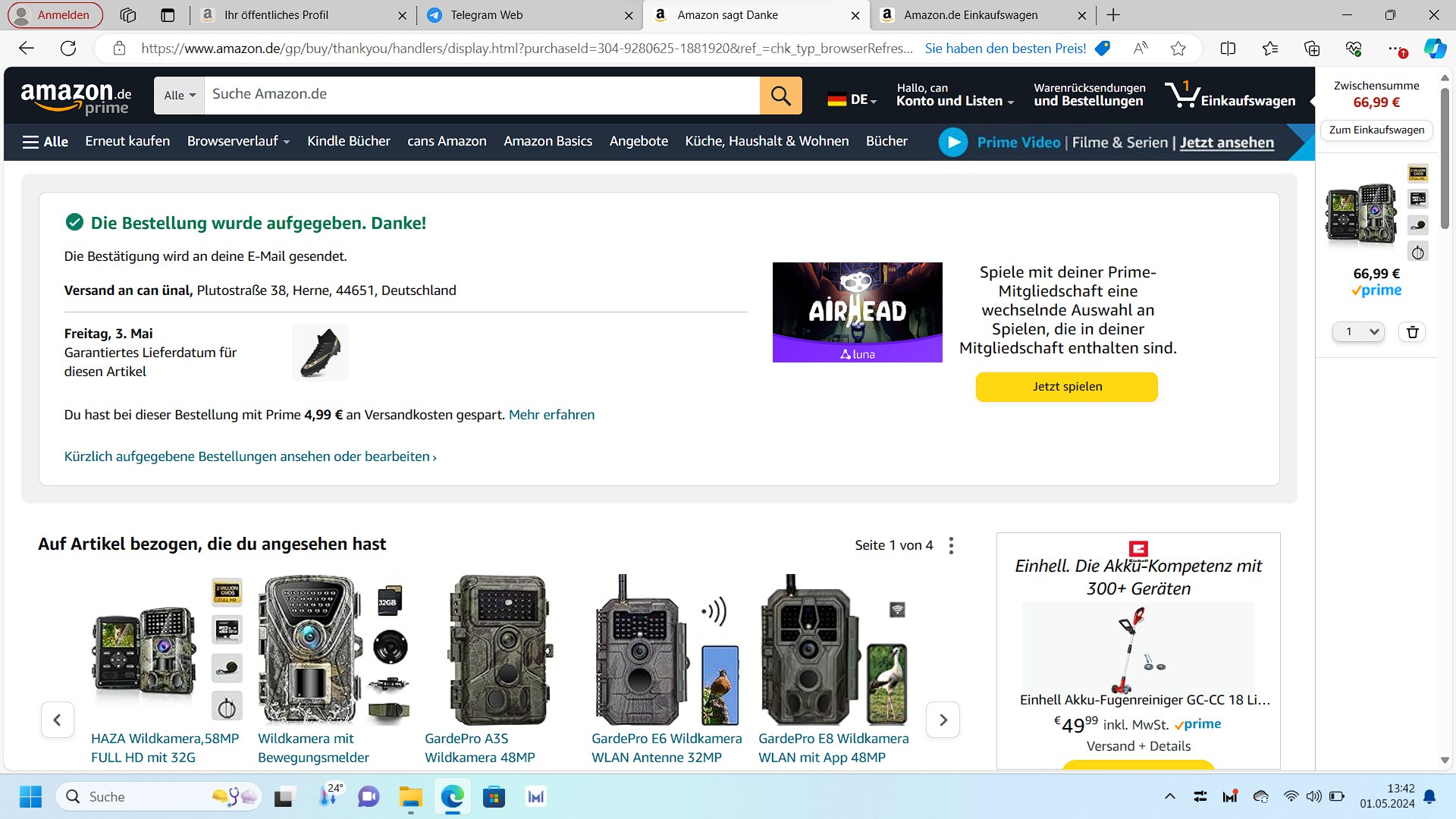Viewport: 1456px width, 819px height.
Task: Delete cart item with trash icon
Action: point(1412,332)
